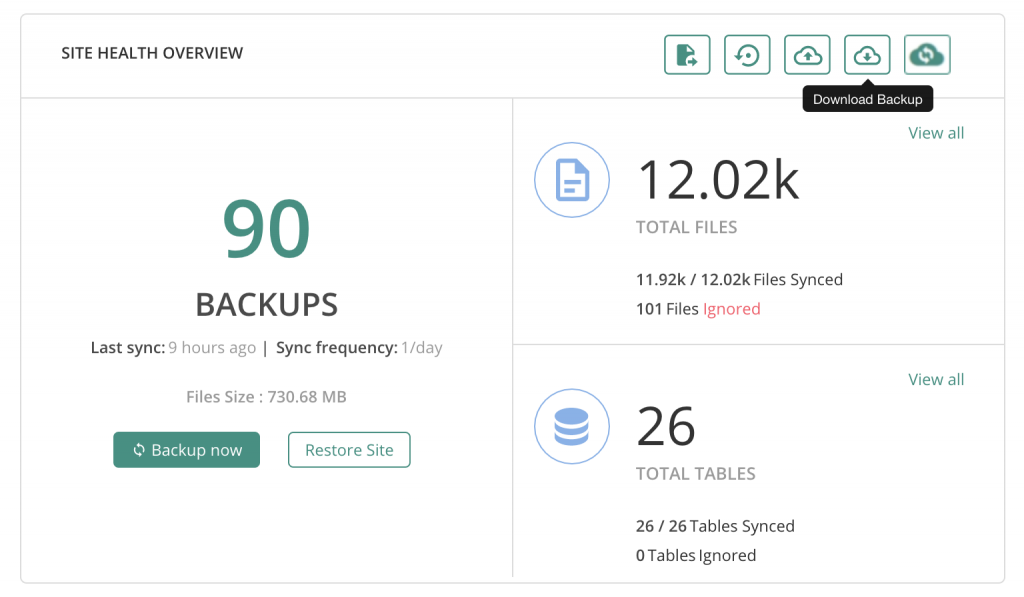Click the file migrate icon with arrow
Image resolution: width=1024 pixels, height=597 pixels.
(x=687, y=55)
